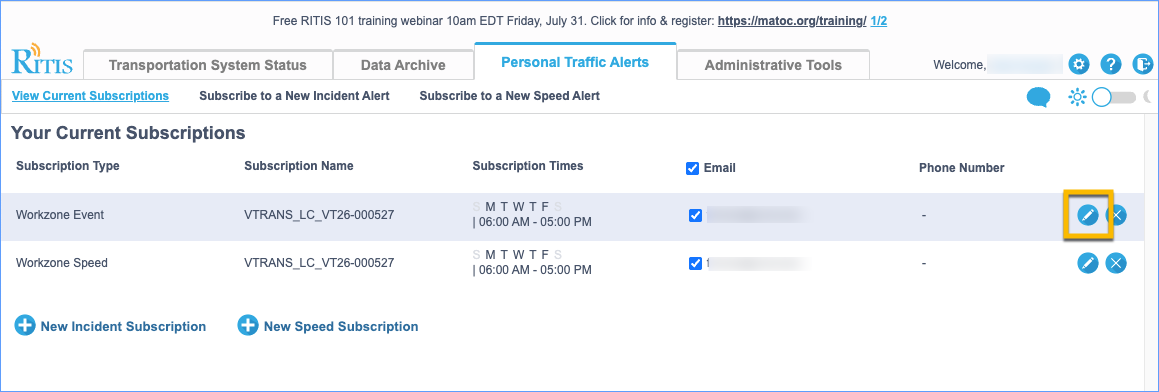Click the plus icon for New Speed Subscription

[248, 325]
